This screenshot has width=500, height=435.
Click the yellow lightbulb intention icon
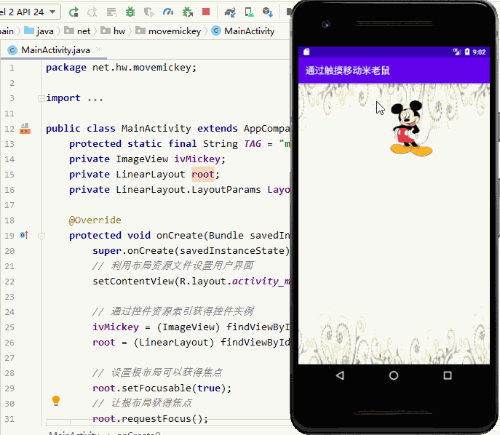pos(56,401)
